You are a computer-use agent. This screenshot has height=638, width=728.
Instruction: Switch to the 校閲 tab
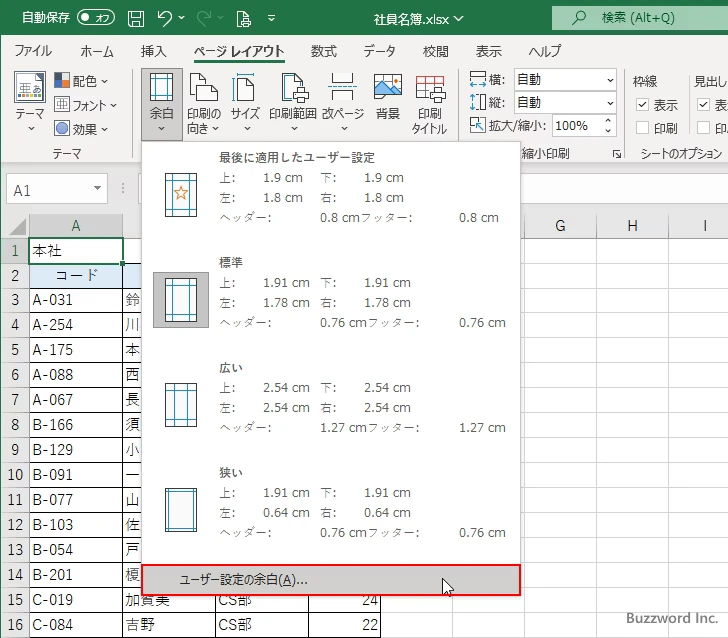tap(436, 51)
